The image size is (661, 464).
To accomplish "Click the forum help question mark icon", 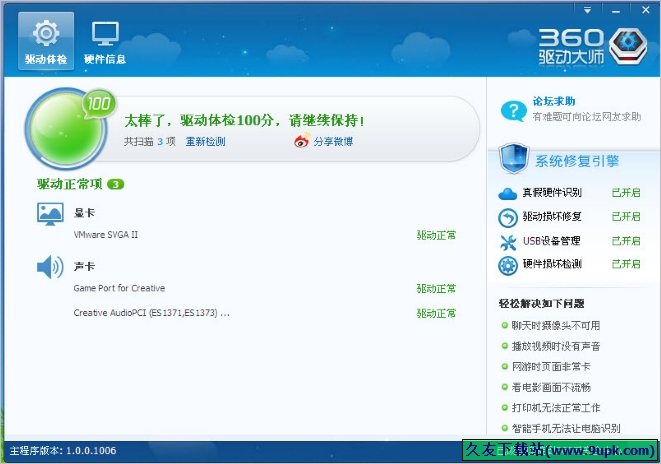I will click(513, 111).
